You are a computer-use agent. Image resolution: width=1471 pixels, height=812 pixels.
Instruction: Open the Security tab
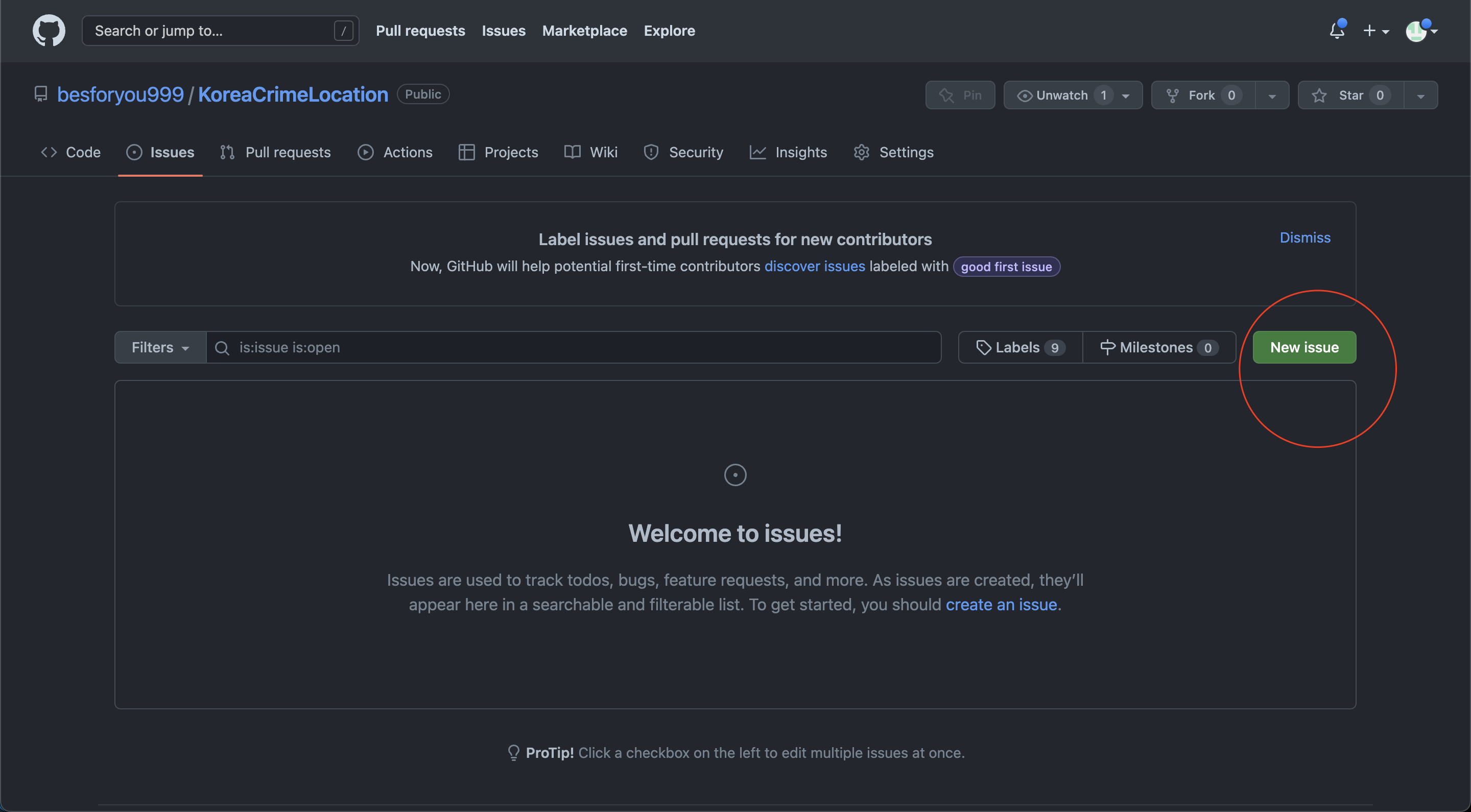[683, 152]
